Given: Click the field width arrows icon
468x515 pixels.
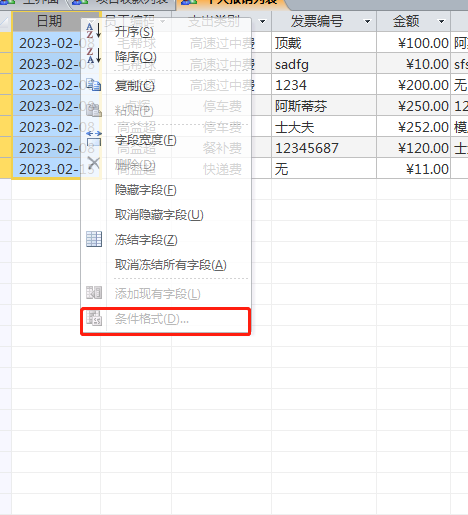Looking at the screenshot, I should 94,138.
